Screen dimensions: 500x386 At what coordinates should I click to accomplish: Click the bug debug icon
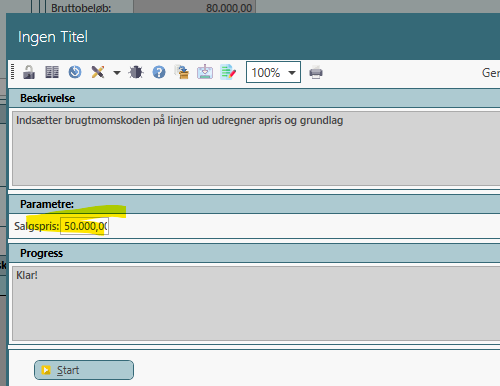136,72
